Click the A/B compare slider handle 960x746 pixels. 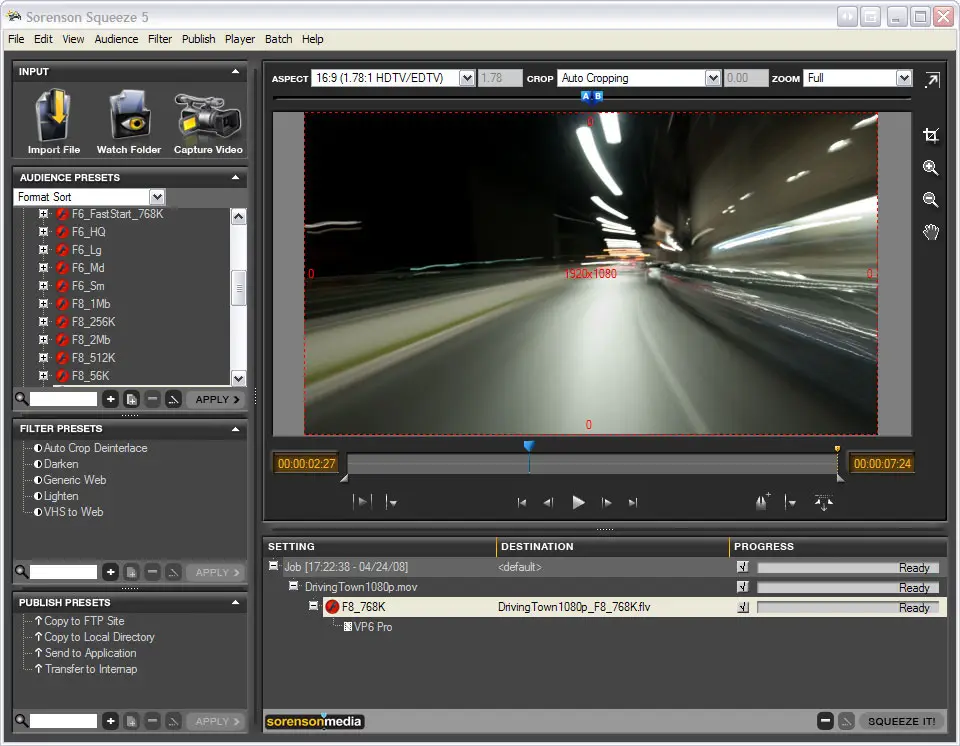tap(591, 96)
